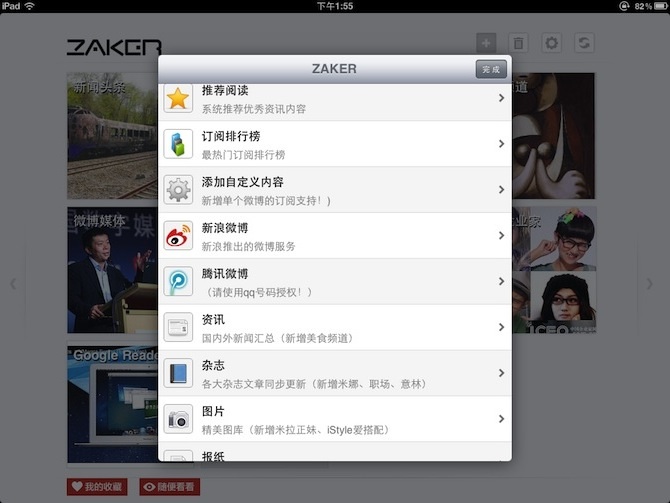This screenshot has width=670, height=503.
Task: Go to the previous page with left arrow
Action: pos(13,283)
